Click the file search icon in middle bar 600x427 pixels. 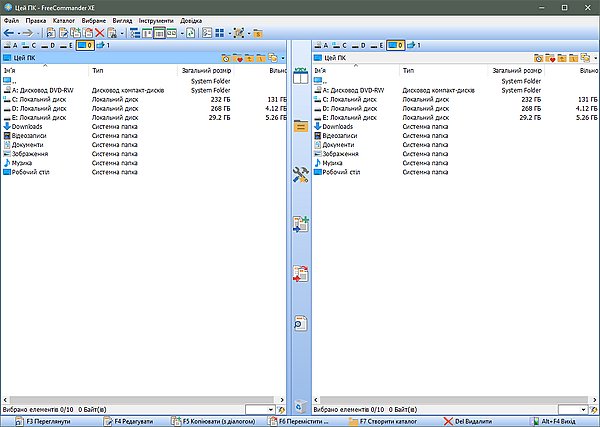click(x=301, y=323)
